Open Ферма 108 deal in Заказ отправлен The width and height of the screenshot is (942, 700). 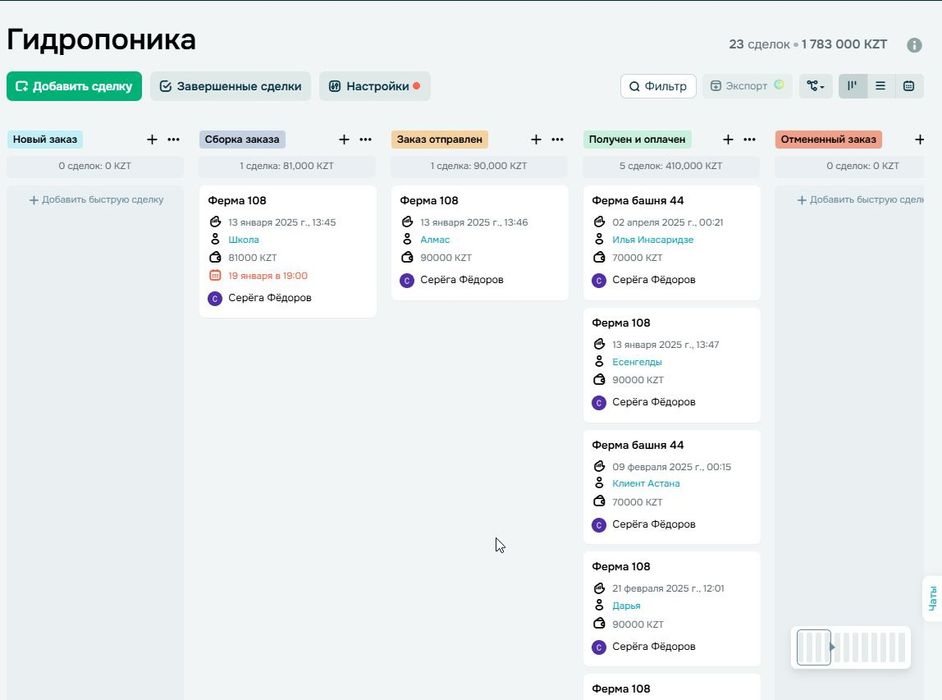429,201
